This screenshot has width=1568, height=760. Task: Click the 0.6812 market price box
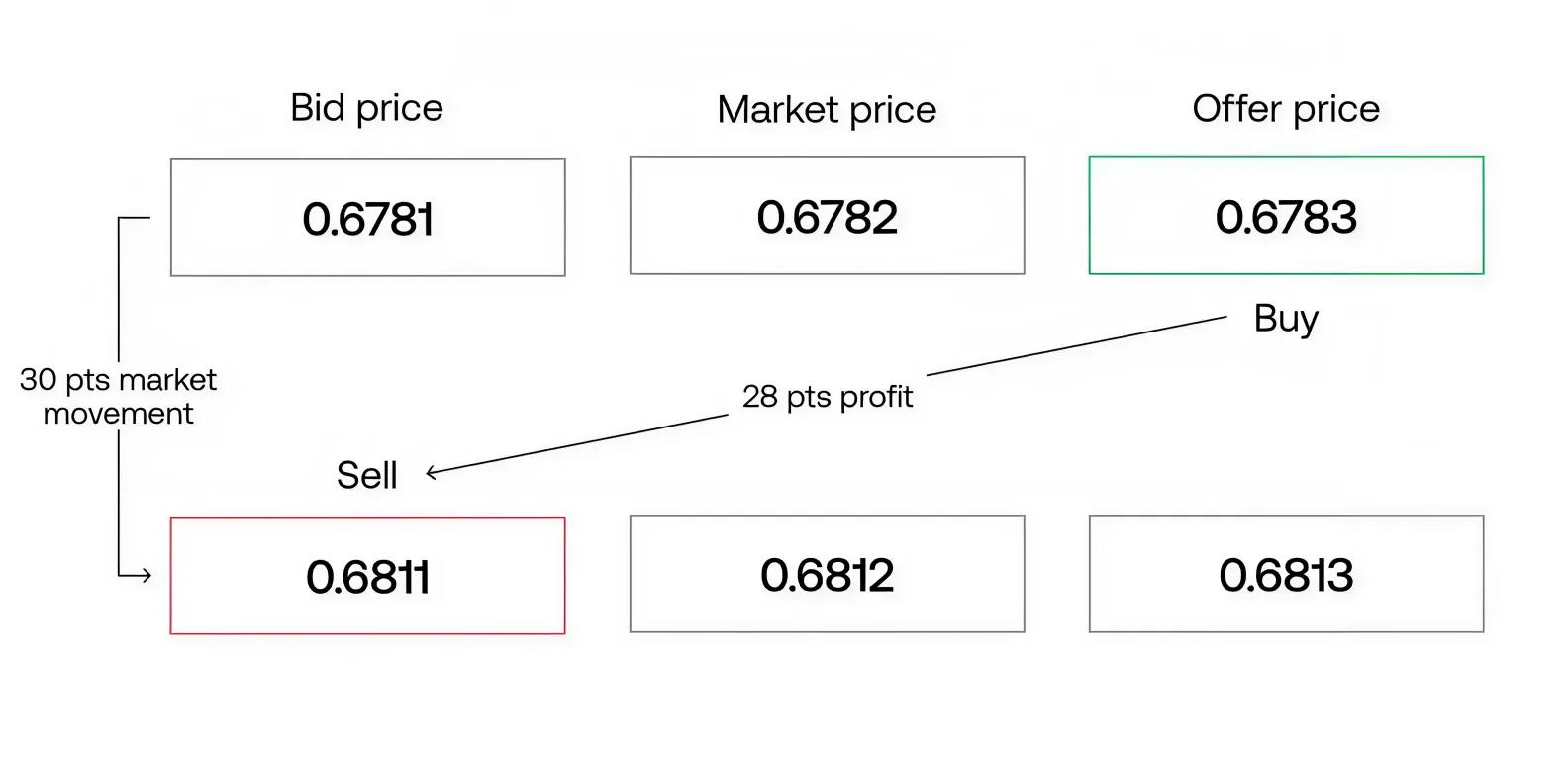(x=827, y=573)
